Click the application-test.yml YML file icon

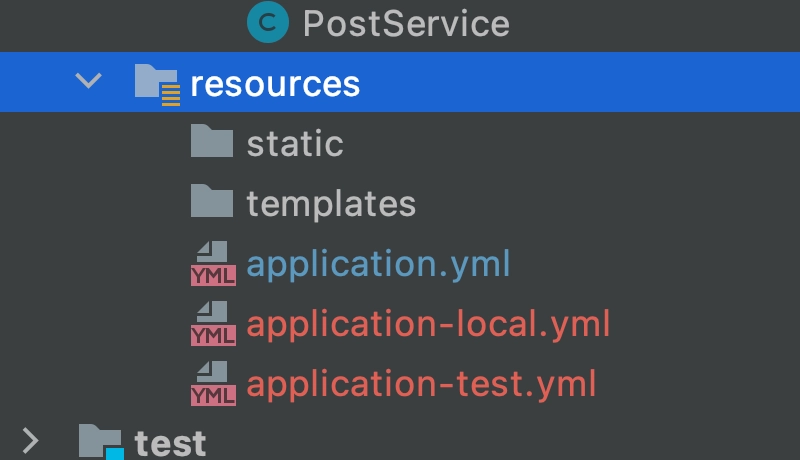212,384
